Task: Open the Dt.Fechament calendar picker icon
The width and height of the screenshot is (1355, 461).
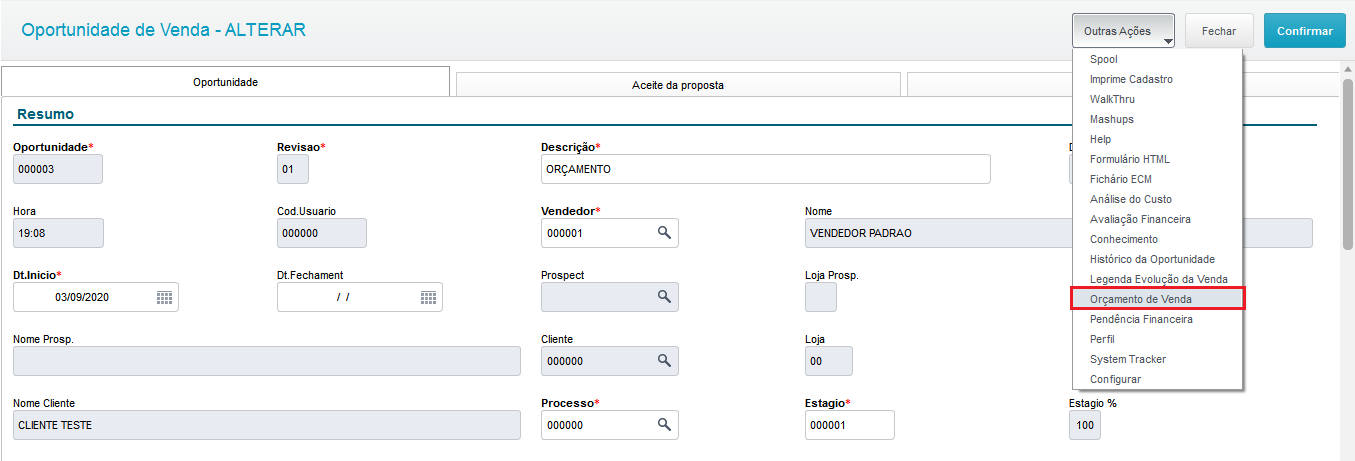Action: pyautogui.click(x=428, y=297)
